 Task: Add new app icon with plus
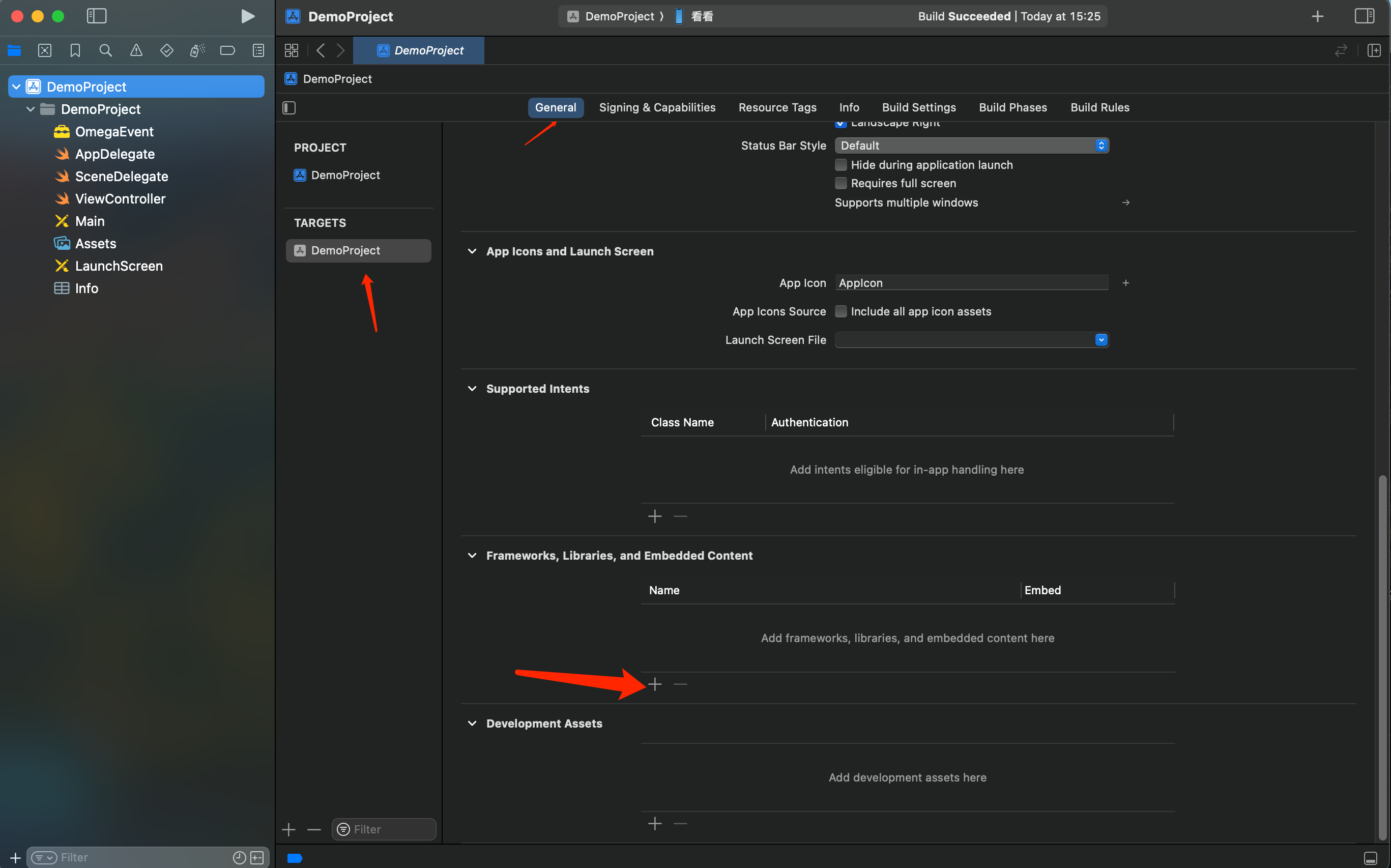1126,283
